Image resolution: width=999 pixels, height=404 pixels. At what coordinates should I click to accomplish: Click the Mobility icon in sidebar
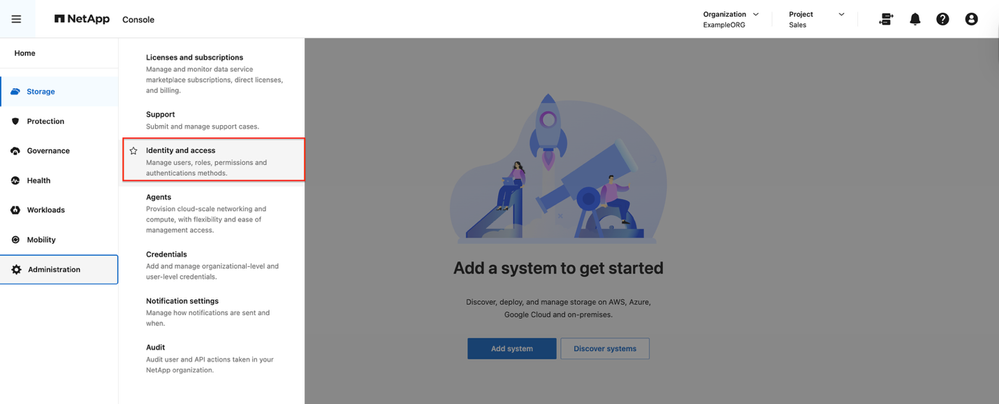[16, 240]
